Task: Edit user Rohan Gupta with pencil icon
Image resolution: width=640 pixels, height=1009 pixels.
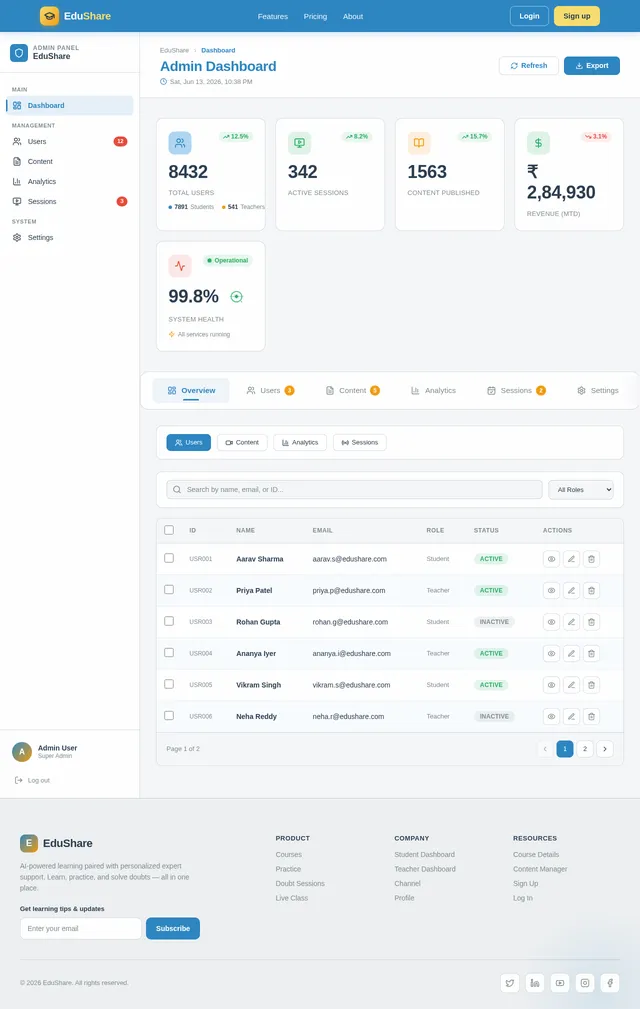Action: [x=571, y=622]
